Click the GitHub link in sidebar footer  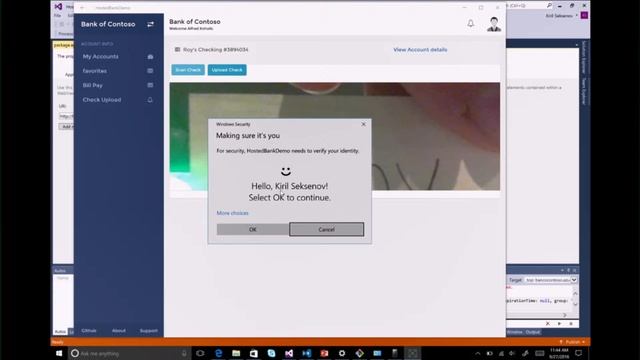[x=89, y=331]
